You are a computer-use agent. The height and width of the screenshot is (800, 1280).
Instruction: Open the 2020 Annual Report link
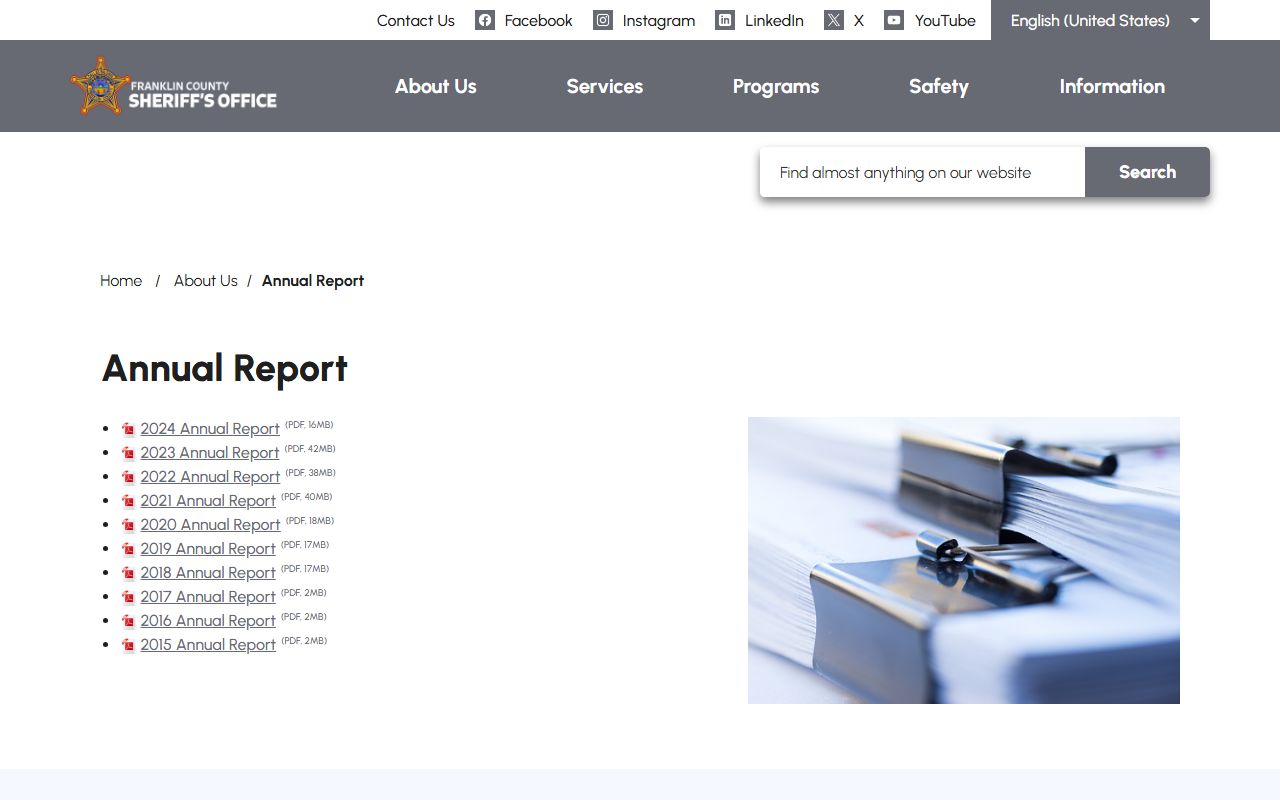tap(210, 525)
